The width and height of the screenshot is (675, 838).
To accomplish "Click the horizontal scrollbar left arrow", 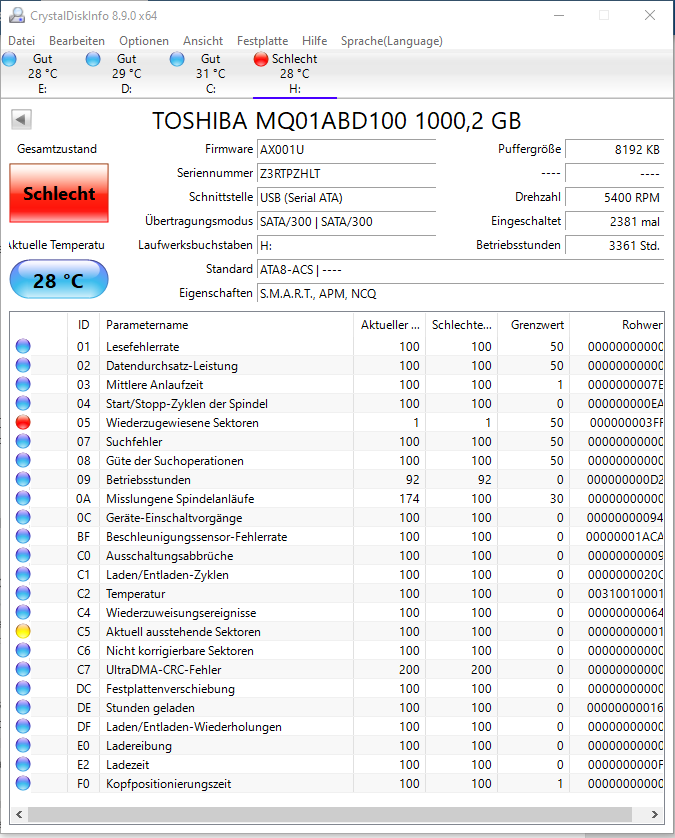I will click(19, 814).
